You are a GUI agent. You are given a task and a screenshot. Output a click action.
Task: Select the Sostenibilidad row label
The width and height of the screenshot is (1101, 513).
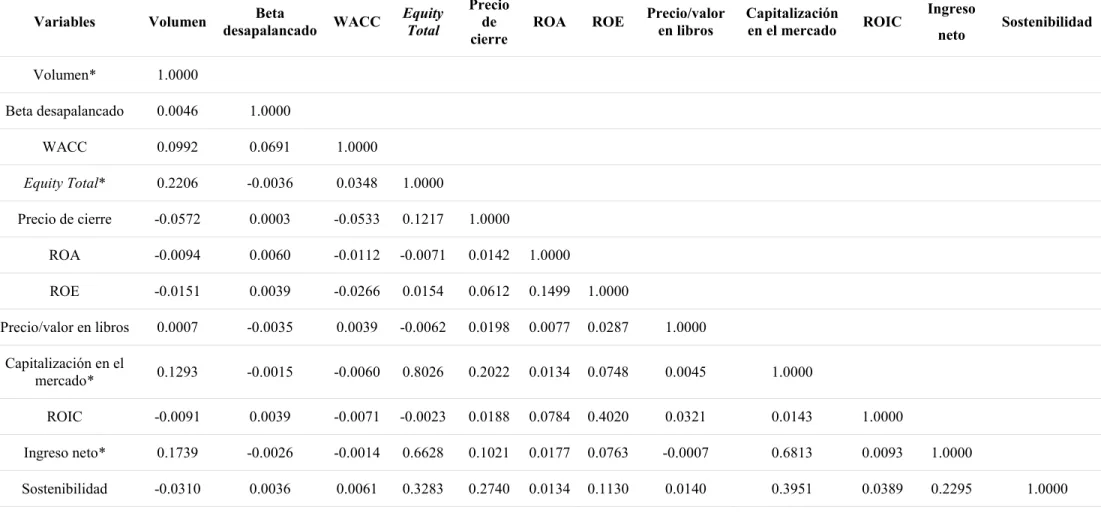pyautogui.click(x=64, y=489)
